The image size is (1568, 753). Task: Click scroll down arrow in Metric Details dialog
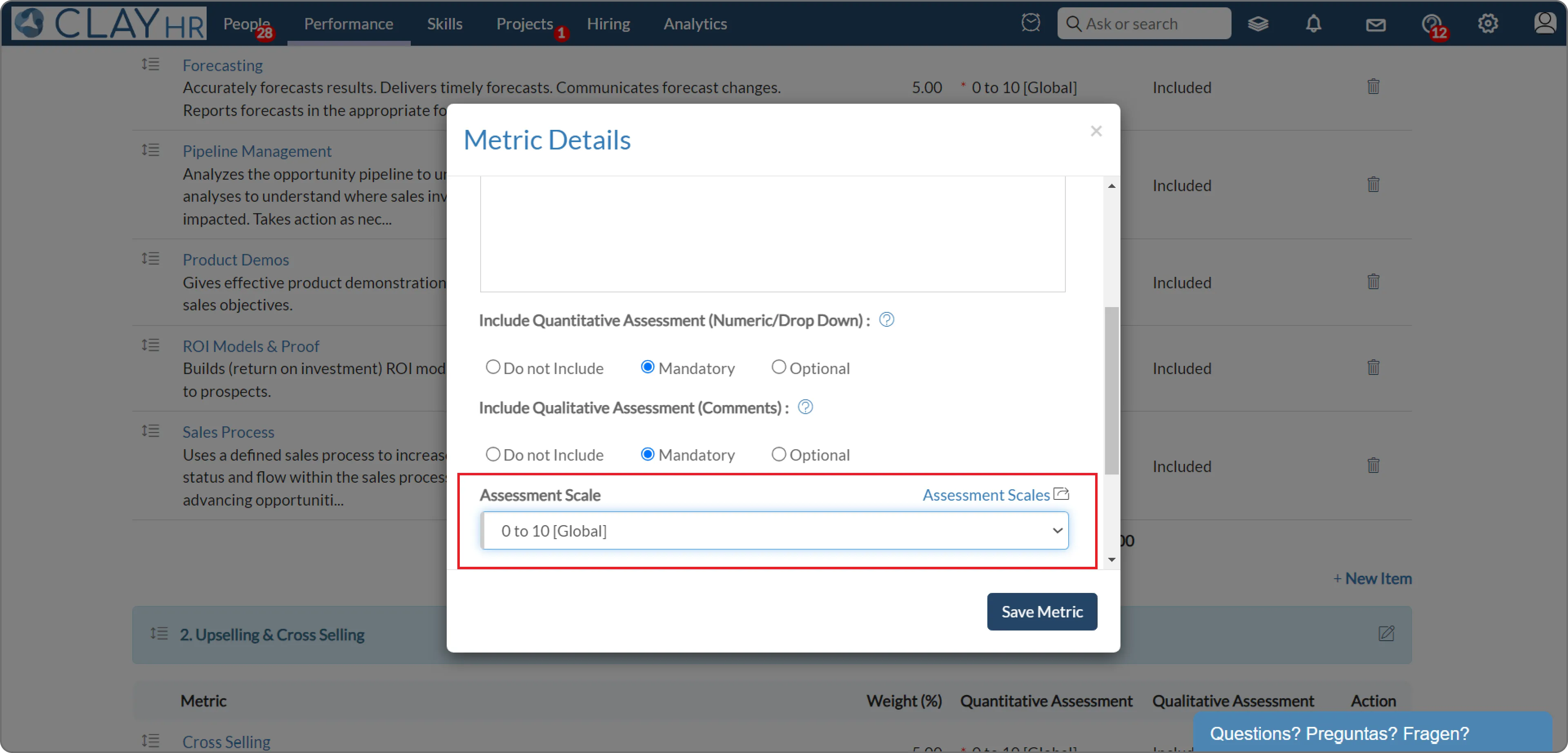(x=1111, y=559)
